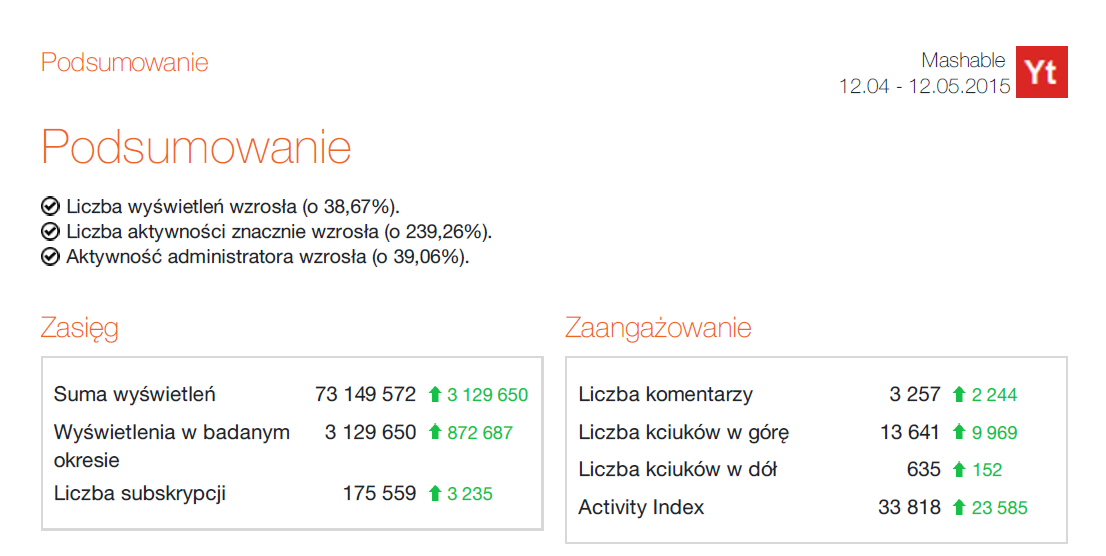Click the Liczba subskrypcji label
The width and height of the screenshot is (1106, 556).
click(139, 493)
